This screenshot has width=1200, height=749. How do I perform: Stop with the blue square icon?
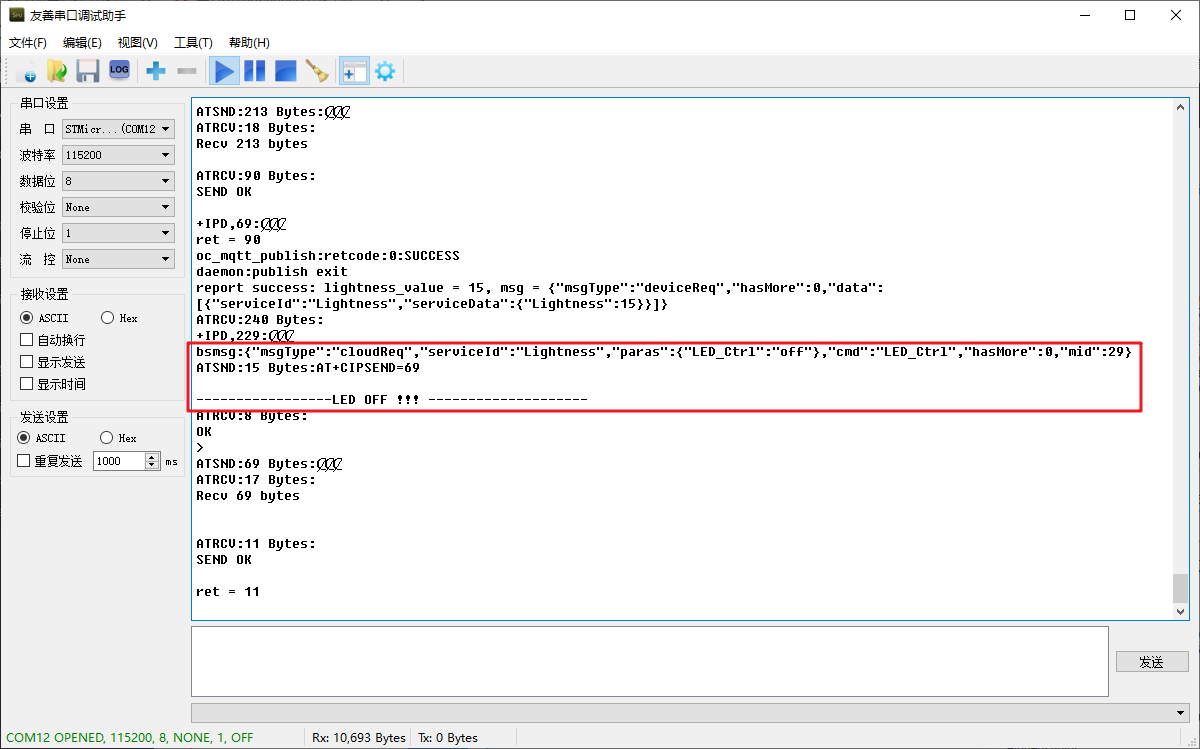[286, 71]
